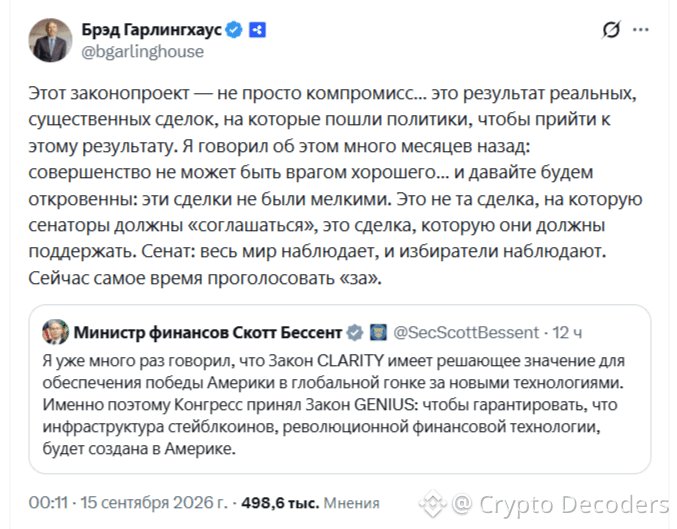Click the Crypto Decoders watermark logo

[432, 504]
